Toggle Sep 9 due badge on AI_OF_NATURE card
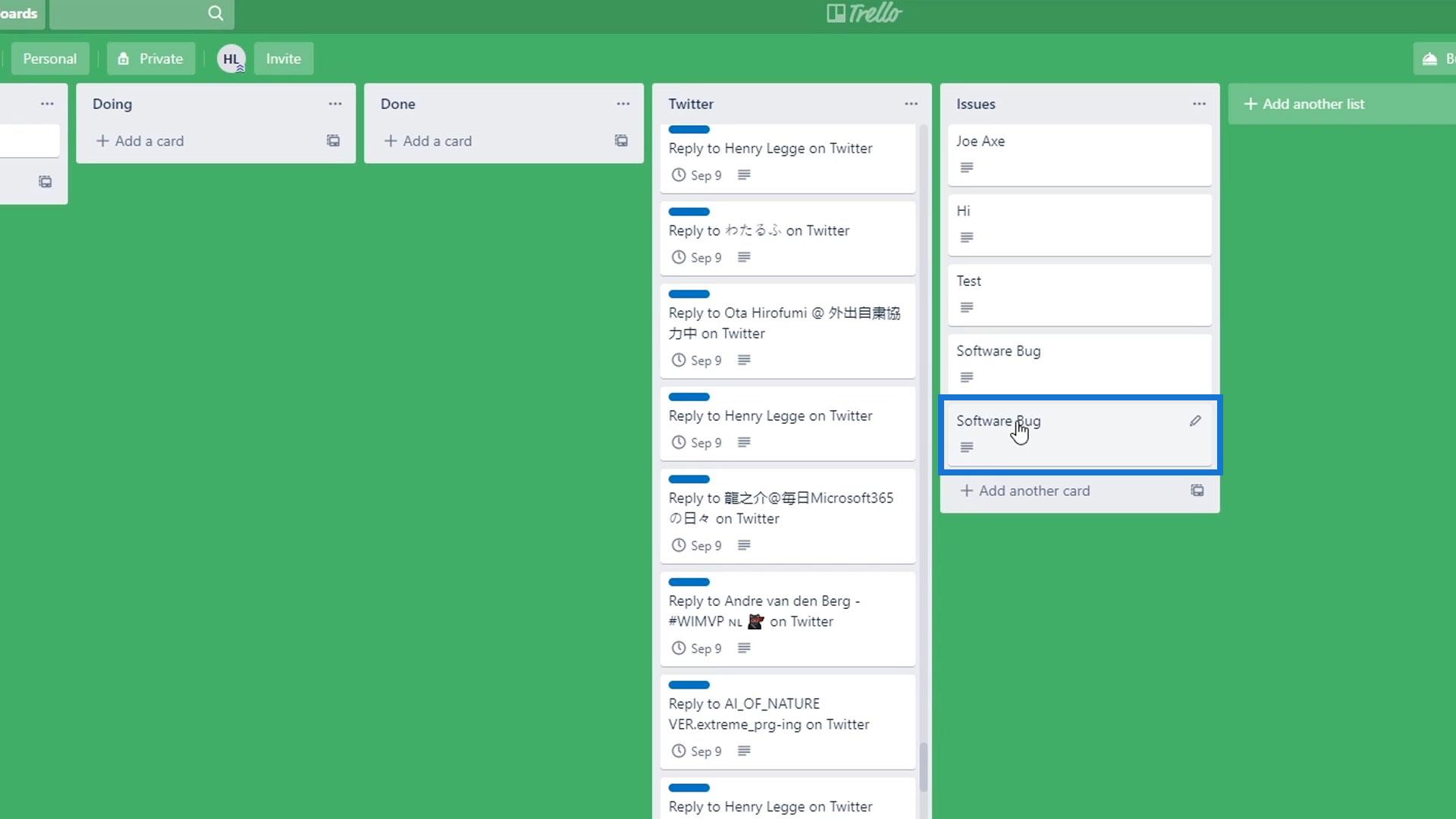The width and height of the screenshot is (1456, 819). [x=697, y=751]
